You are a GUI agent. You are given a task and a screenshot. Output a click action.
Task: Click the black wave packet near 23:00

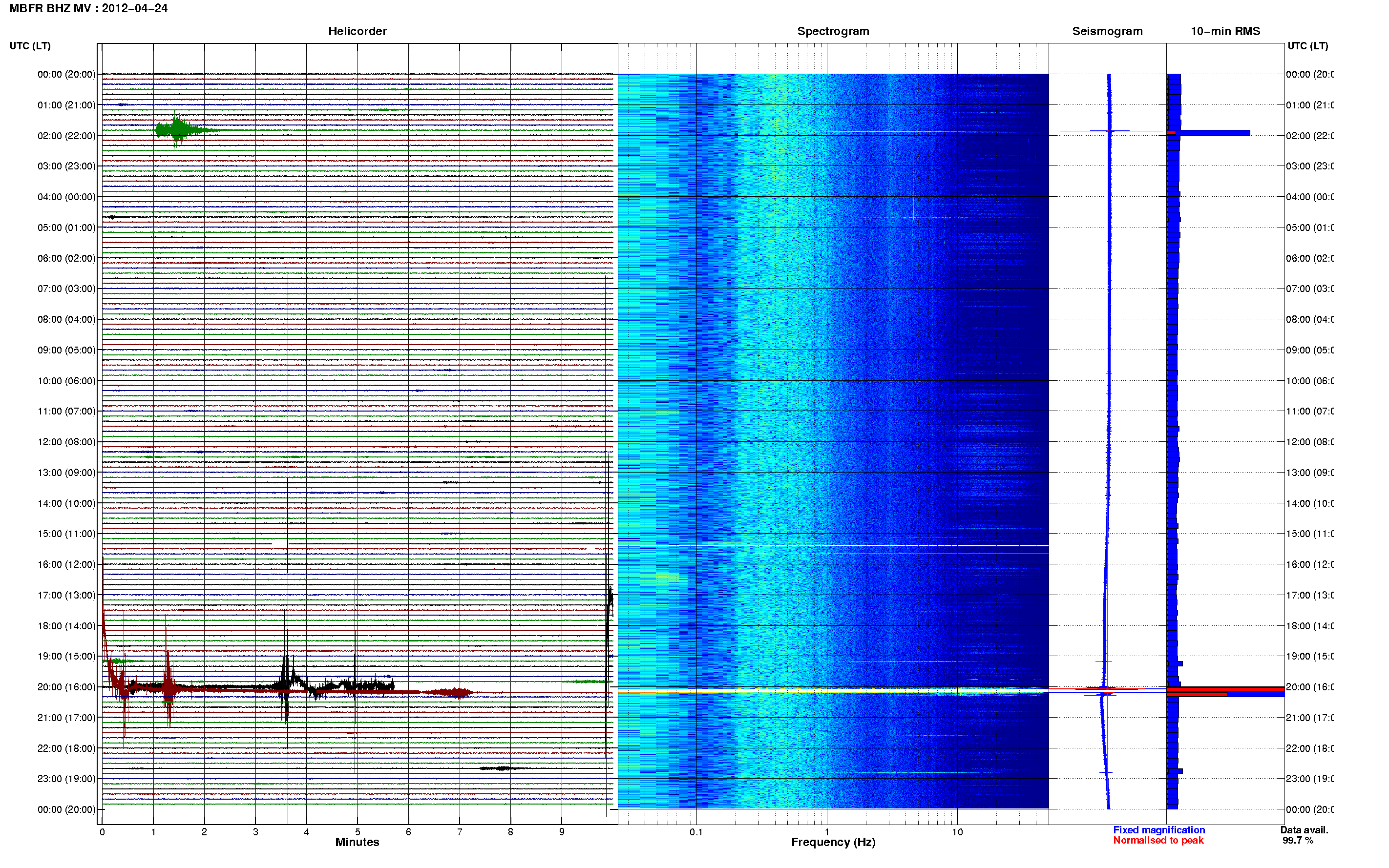[x=503, y=768]
